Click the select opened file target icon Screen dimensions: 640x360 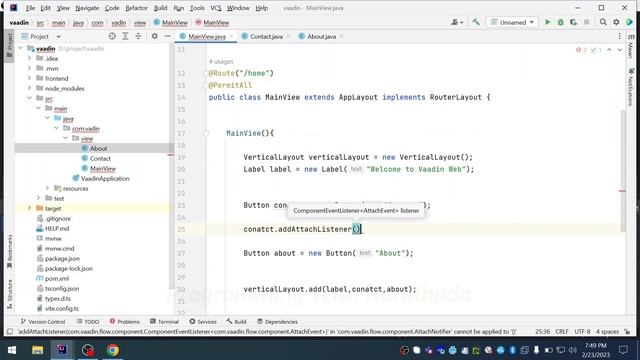(112, 36)
